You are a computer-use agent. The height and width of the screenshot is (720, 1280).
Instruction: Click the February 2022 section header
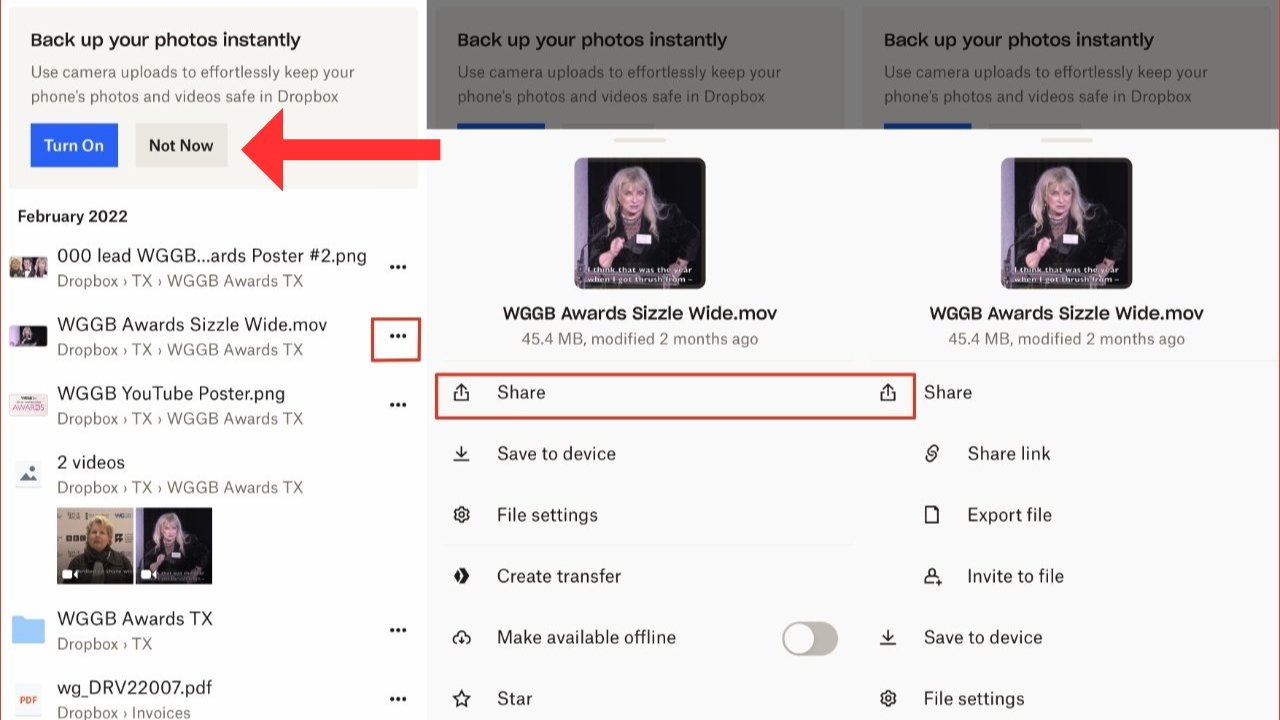72,216
